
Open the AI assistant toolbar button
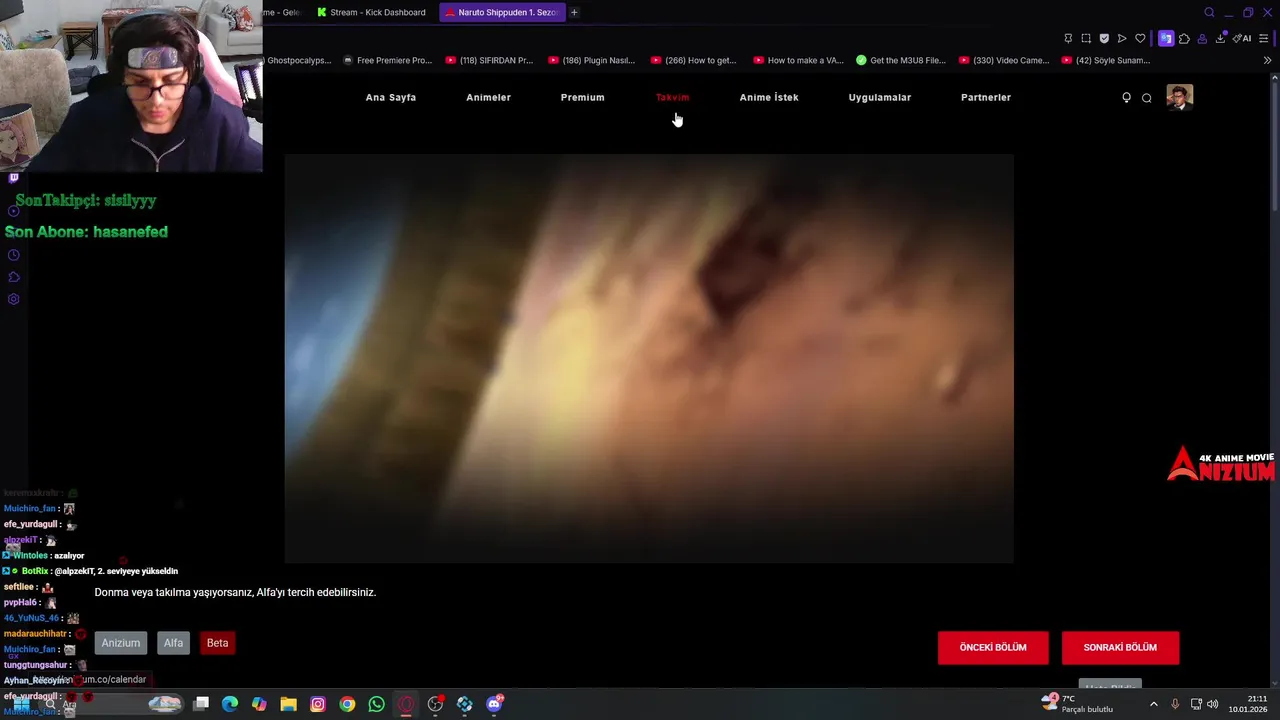click(1243, 39)
